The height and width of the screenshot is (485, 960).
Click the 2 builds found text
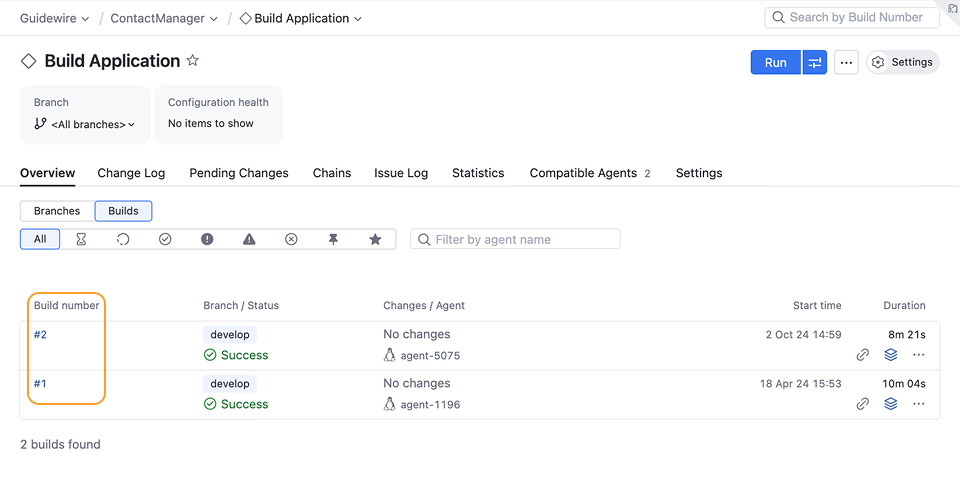point(61,445)
